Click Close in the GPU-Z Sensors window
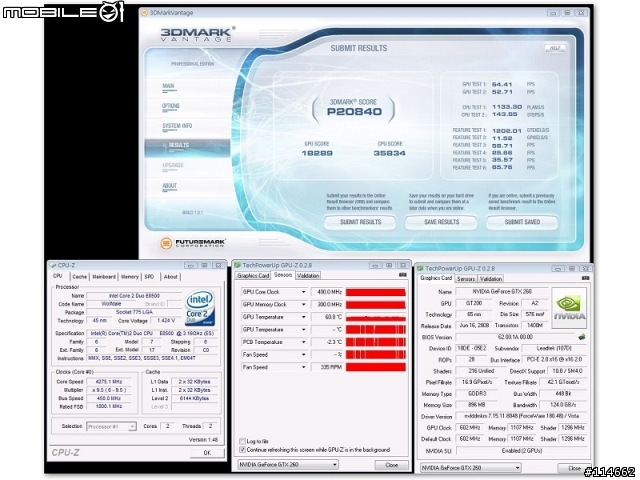 click(x=391, y=465)
